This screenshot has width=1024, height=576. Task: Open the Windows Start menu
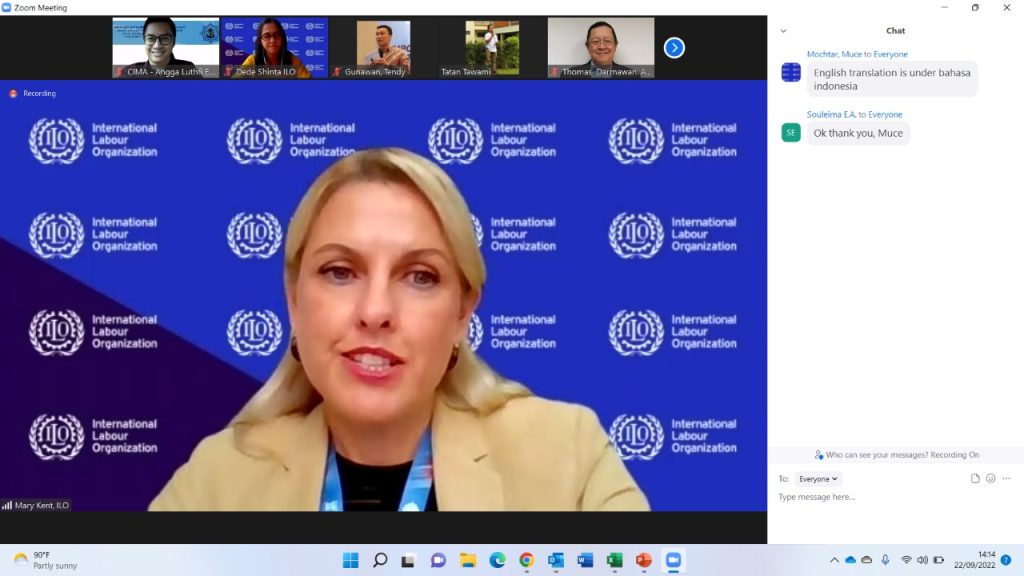[x=351, y=560]
